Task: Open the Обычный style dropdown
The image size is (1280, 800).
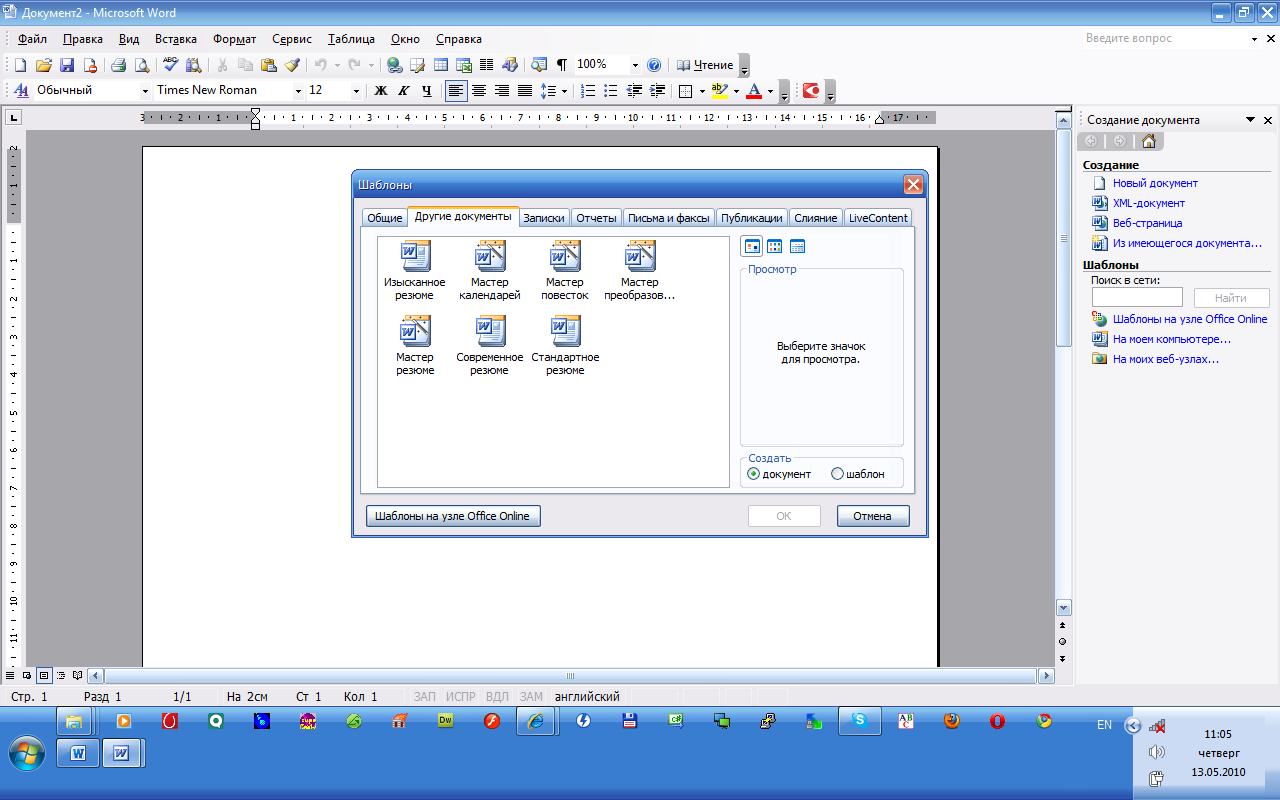Action: [143, 91]
